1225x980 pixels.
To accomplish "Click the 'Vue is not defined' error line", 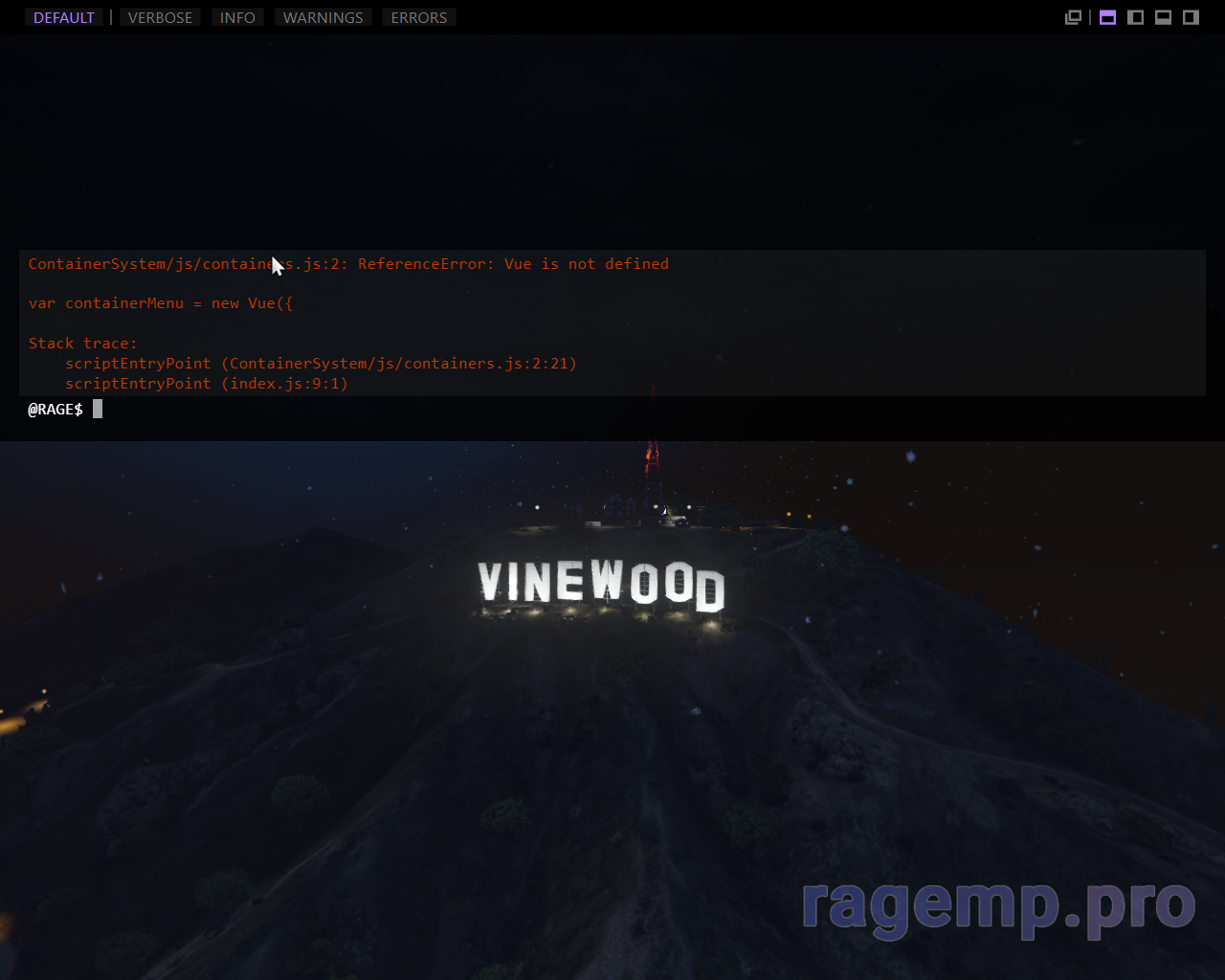I will click(348, 264).
